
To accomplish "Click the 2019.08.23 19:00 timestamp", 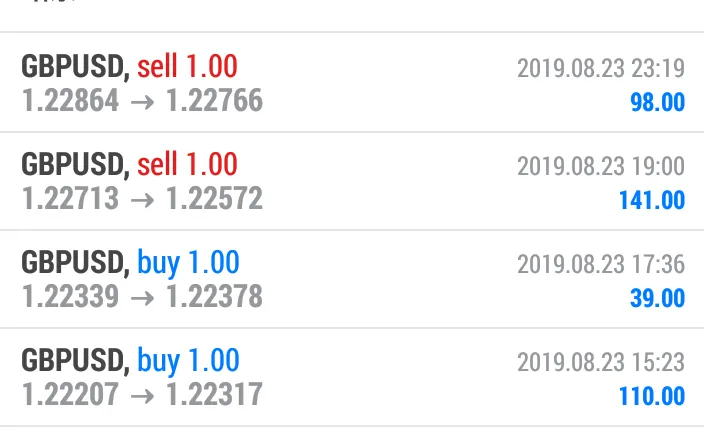I will [601, 166].
